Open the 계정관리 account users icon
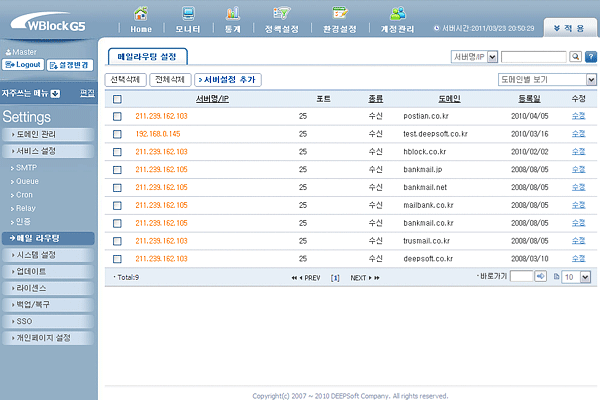The height and width of the screenshot is (400, 600). 398,14
